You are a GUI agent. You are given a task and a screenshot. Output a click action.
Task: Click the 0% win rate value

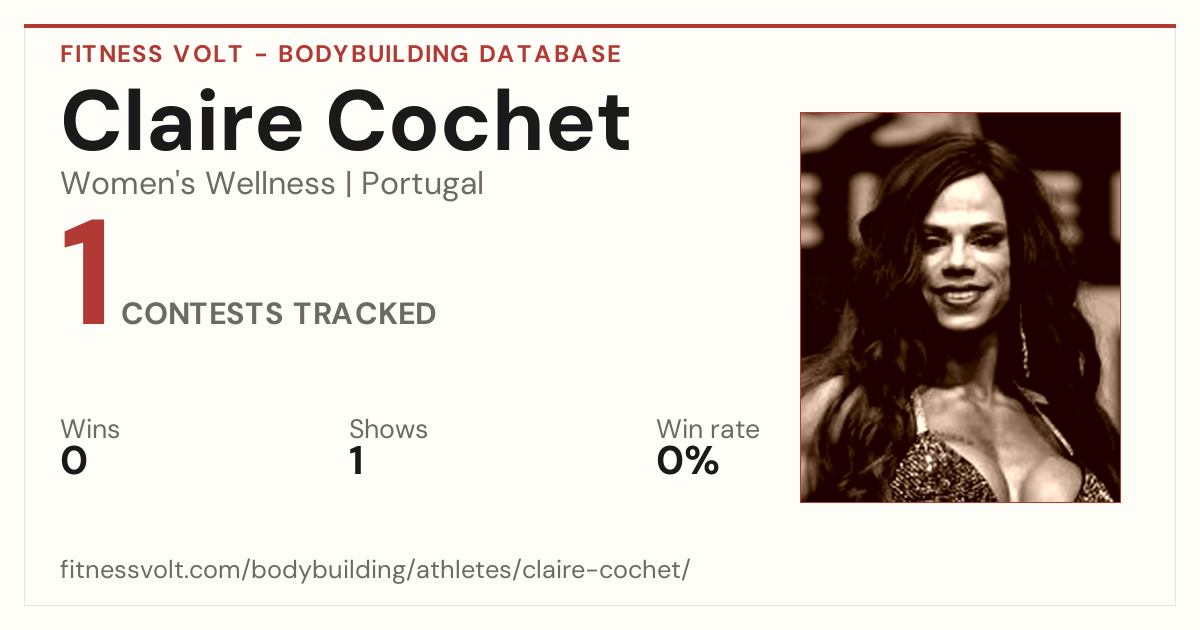pos(688,461)
